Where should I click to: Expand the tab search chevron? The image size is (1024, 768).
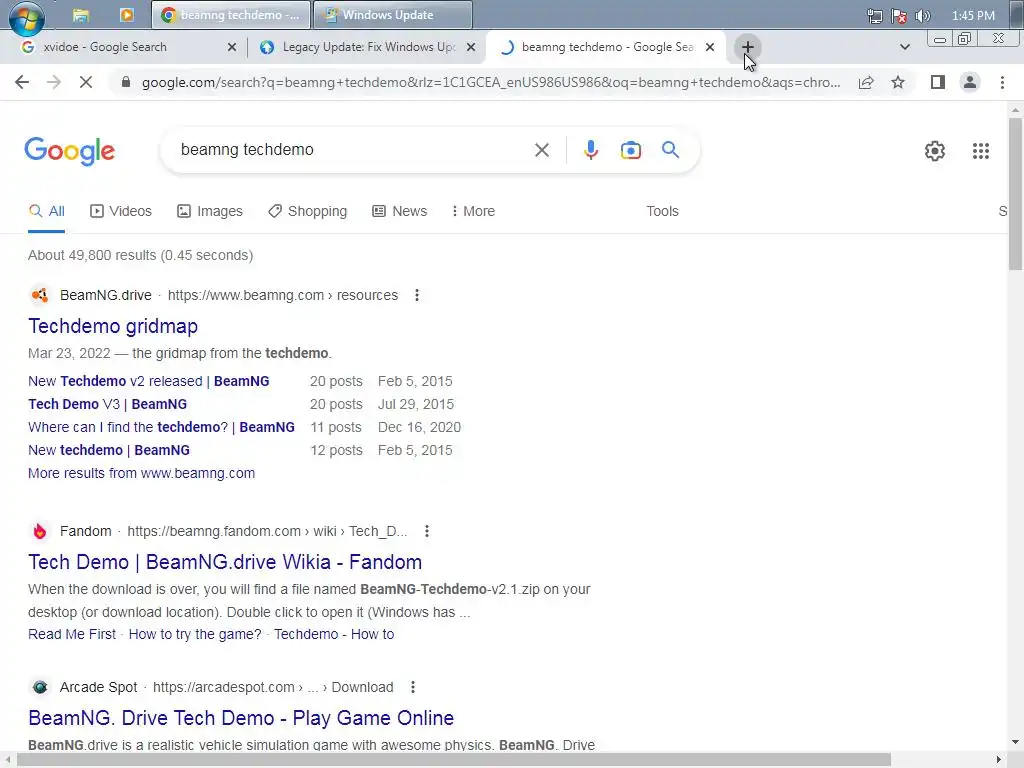tap(904, 47)
